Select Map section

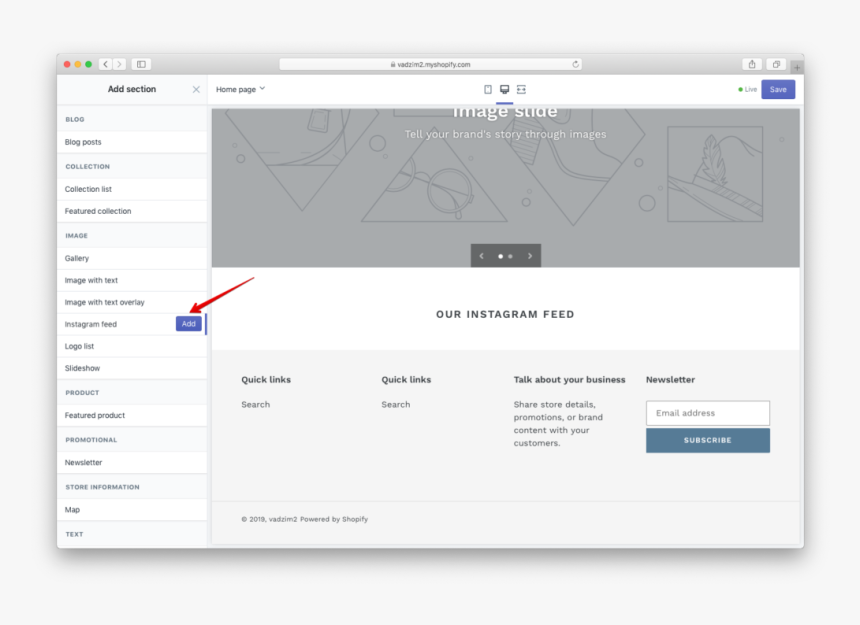pos(132,509)
